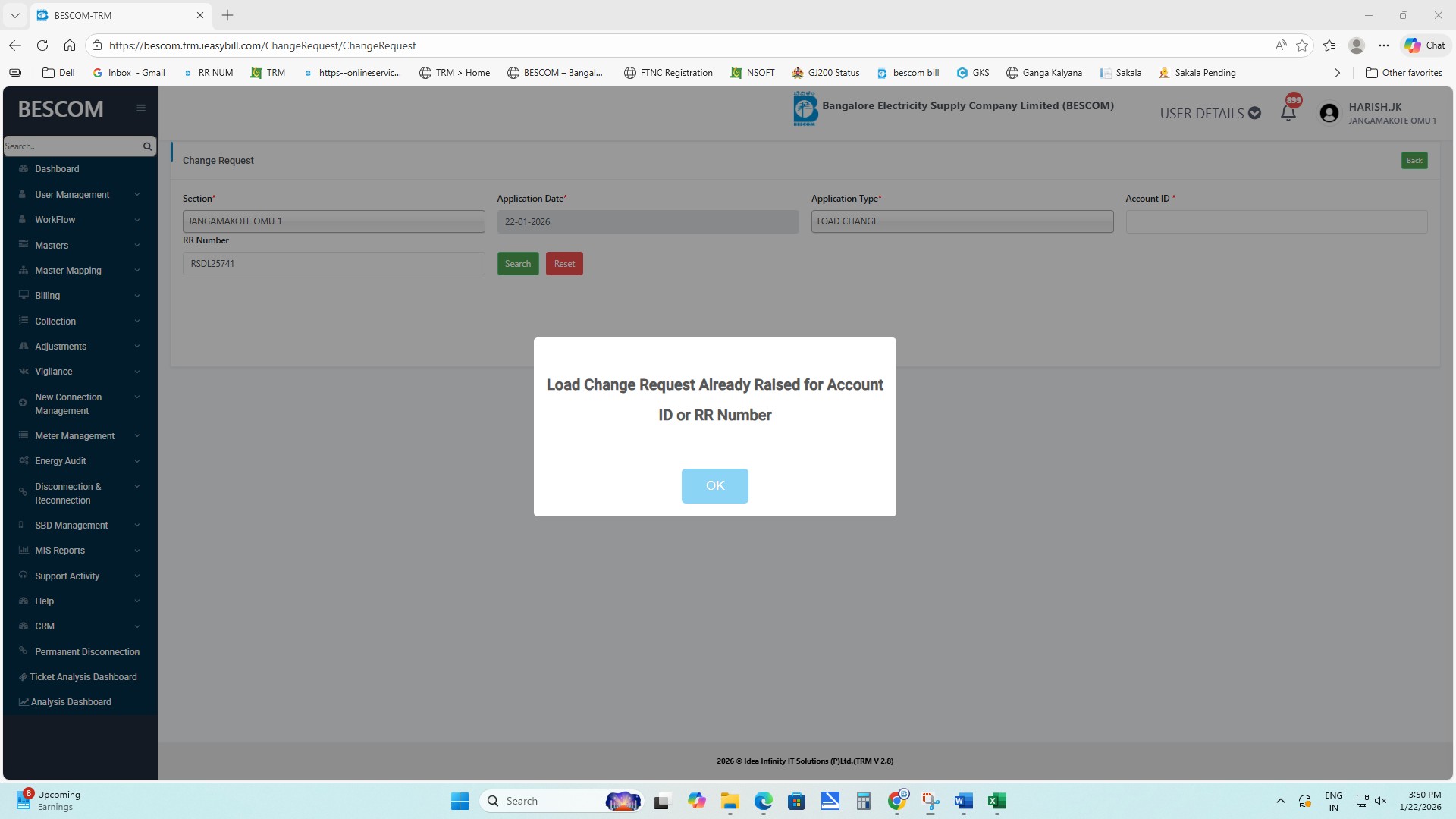The height and width of the screenshot is (819, 1456).
Task: Toggle the hamburger sidebar menu icon
Action: [x=141, y=108]
